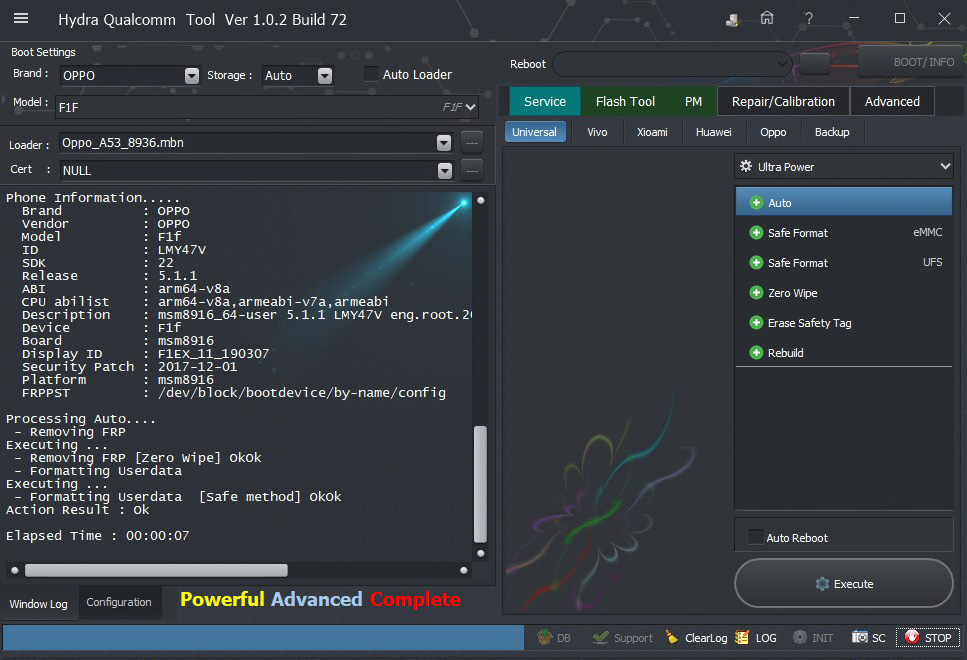Open the Brand dropdown showing OPPO
The image size is (967, 660).
[192, 75]
